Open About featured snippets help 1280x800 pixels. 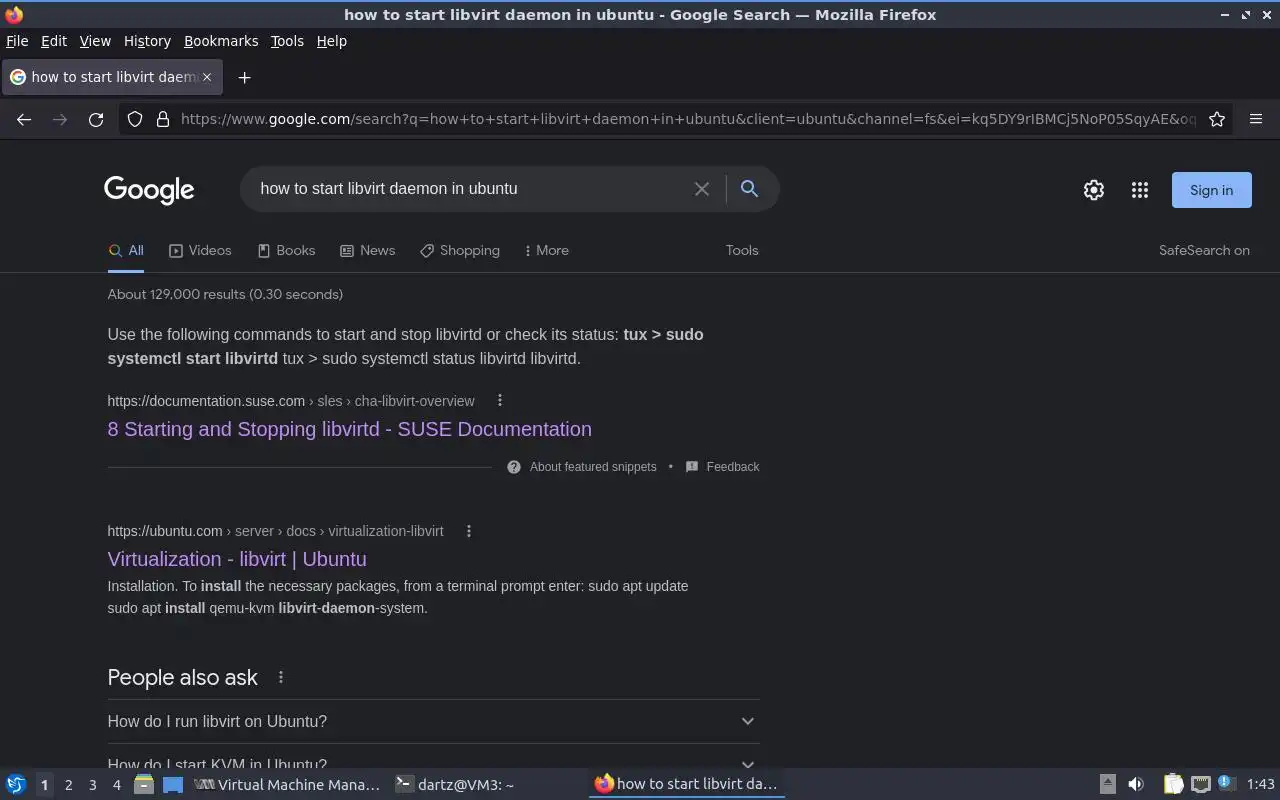click(582, 467)
